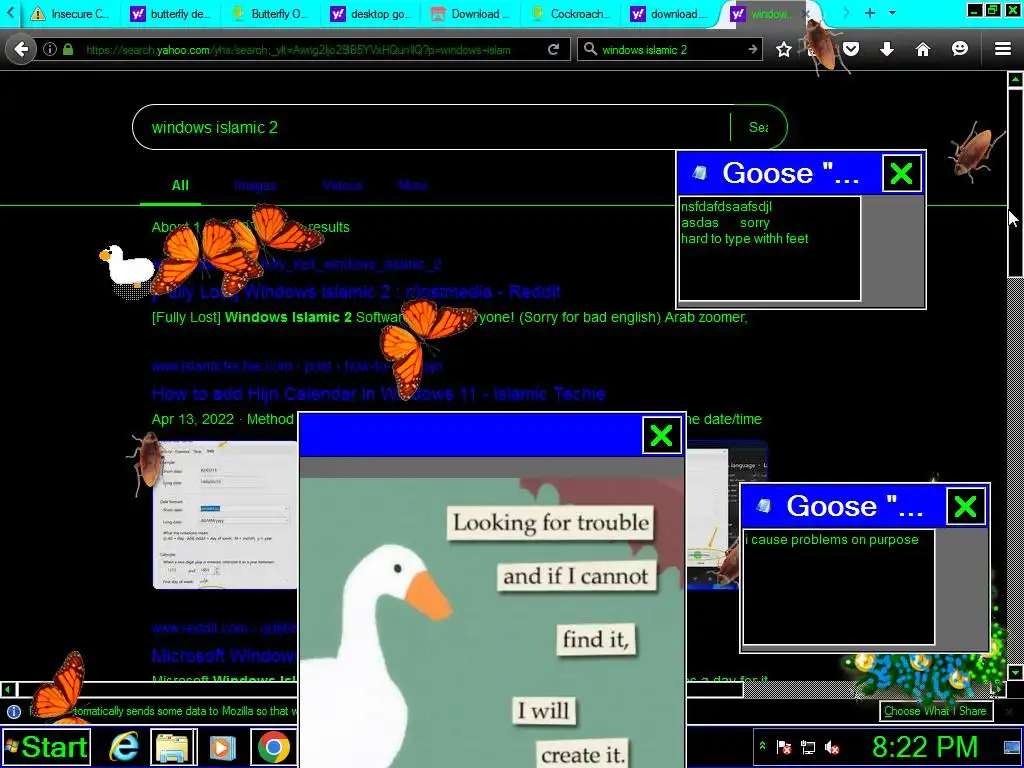Image resolution: width=1024 pixels, height=768 pixels.
Task: Launch Windows Media Player from taskbar
Action: [x=223, y=747]
